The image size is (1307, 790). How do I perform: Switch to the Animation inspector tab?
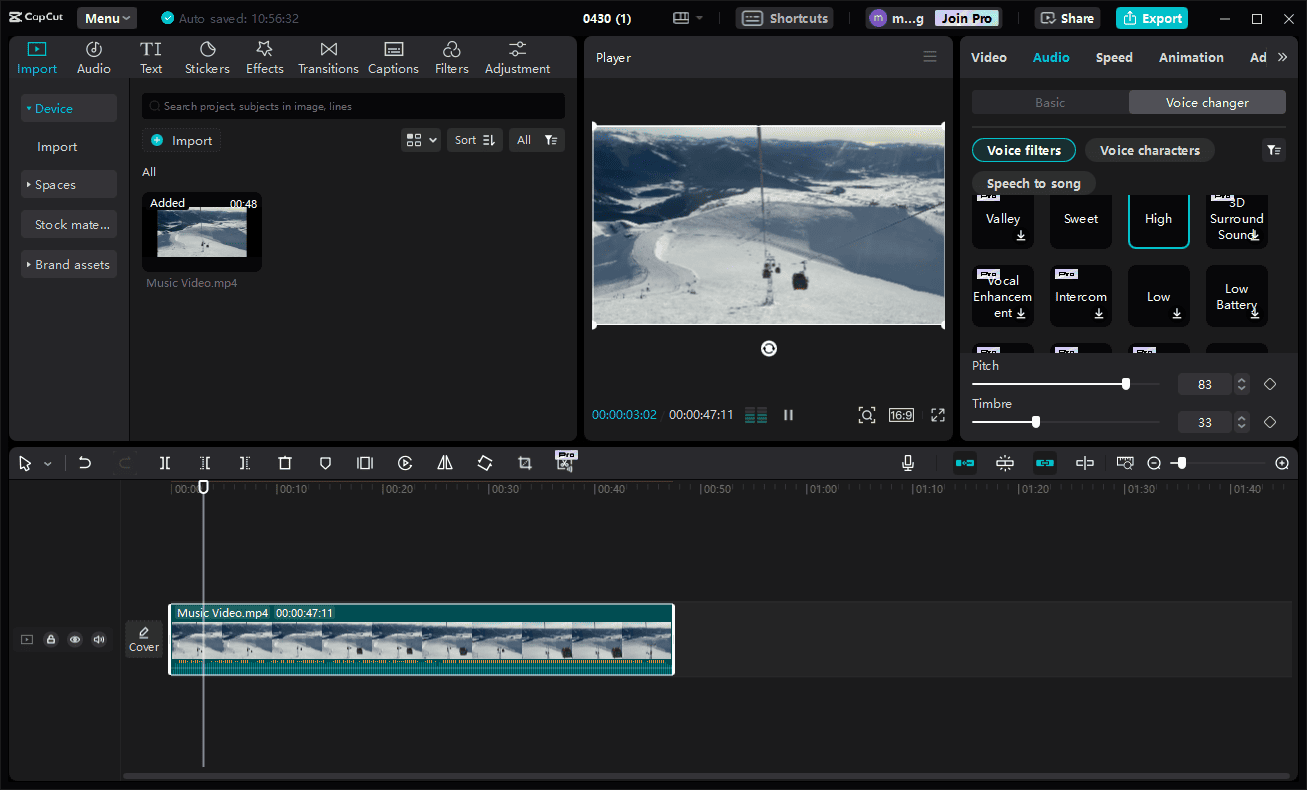coord(1191,57)
